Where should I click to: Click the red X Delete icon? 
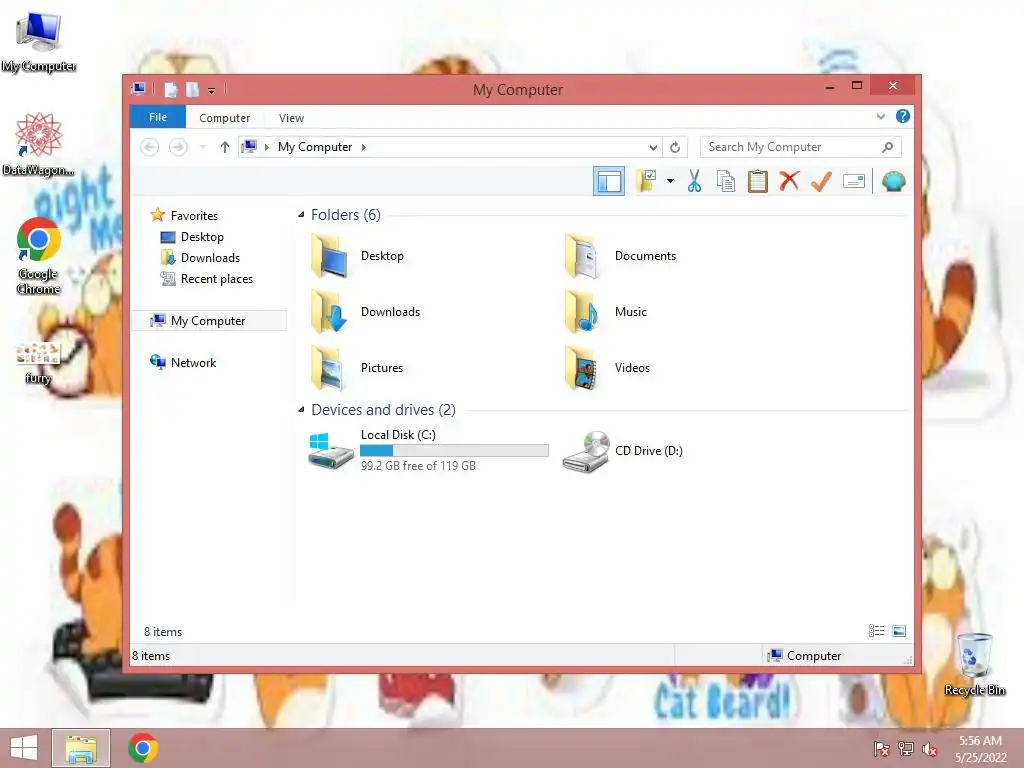[789, 181]
